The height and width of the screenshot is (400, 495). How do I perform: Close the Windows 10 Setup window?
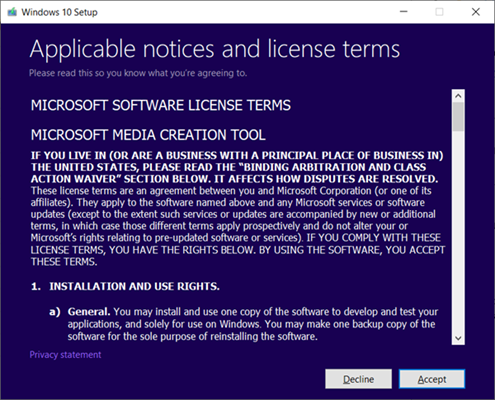pyautogui.click(x=476, y=12)
